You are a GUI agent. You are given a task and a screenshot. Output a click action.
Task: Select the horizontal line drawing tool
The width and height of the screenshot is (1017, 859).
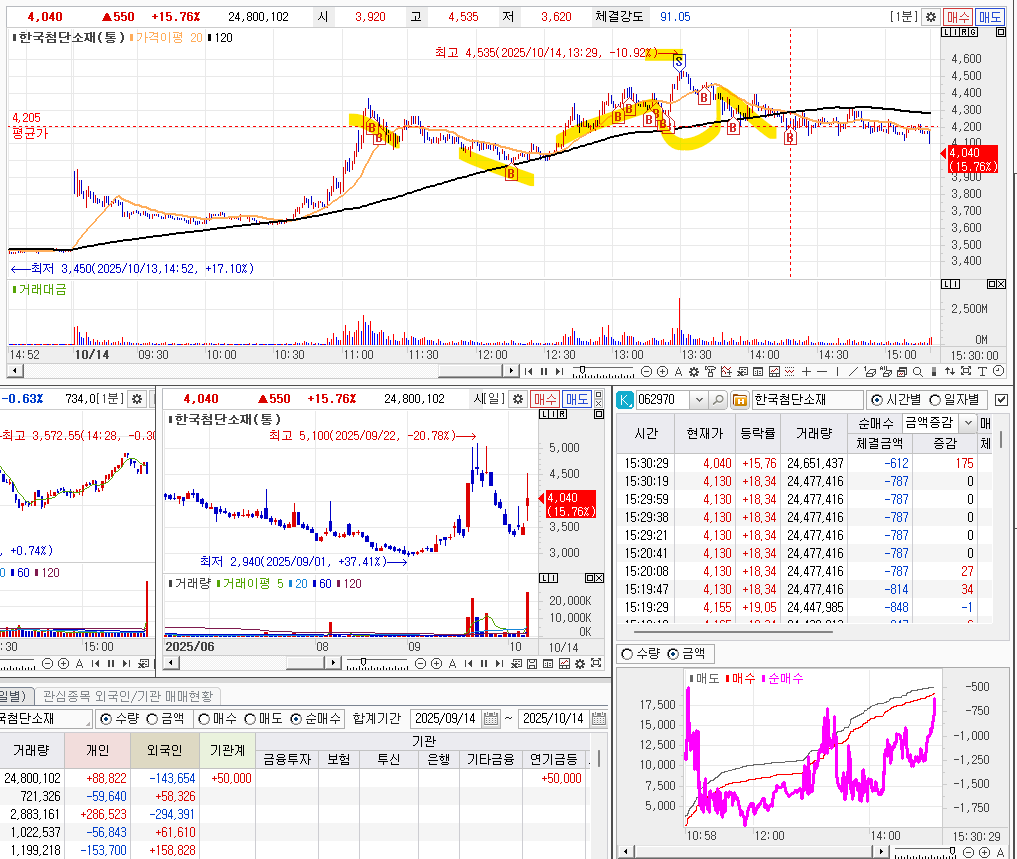[x=822, y=372]
